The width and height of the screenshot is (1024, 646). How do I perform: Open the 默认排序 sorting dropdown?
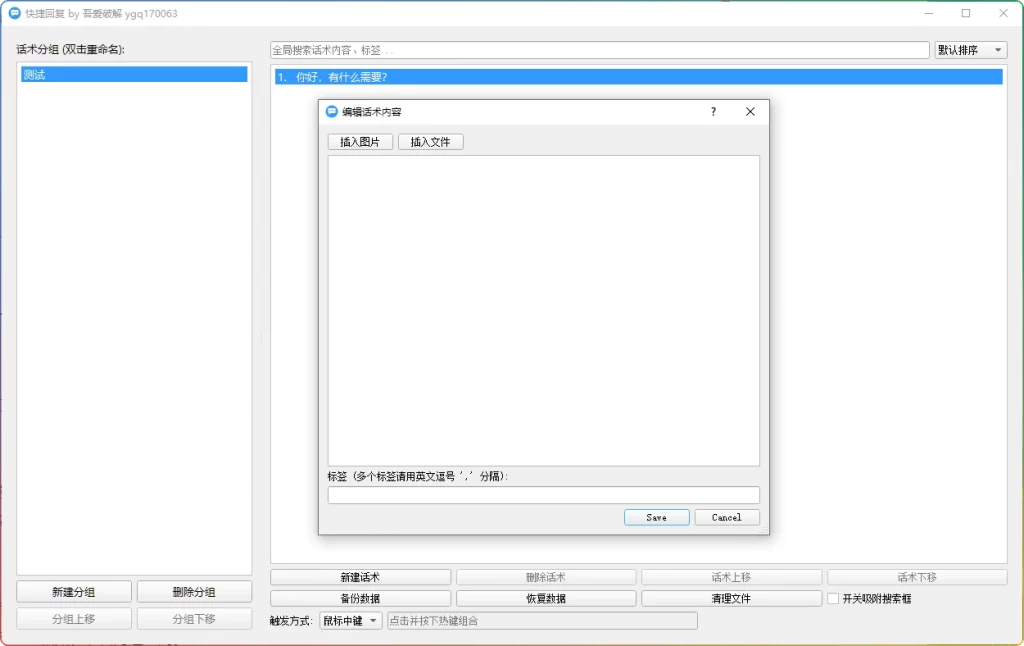pyautogui.click(x=969, y=48)
